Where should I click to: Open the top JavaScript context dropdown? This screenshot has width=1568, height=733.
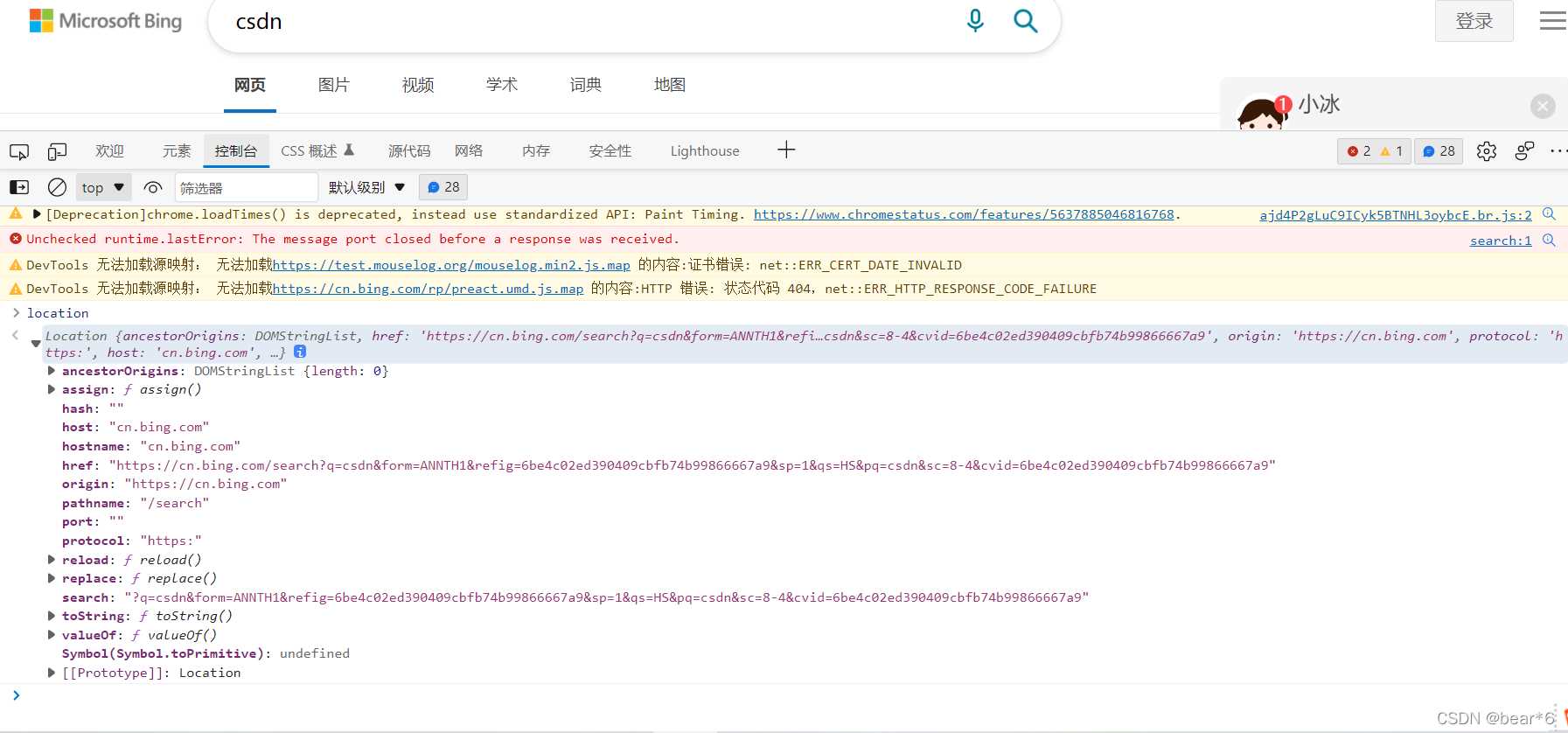pos(103,187)
